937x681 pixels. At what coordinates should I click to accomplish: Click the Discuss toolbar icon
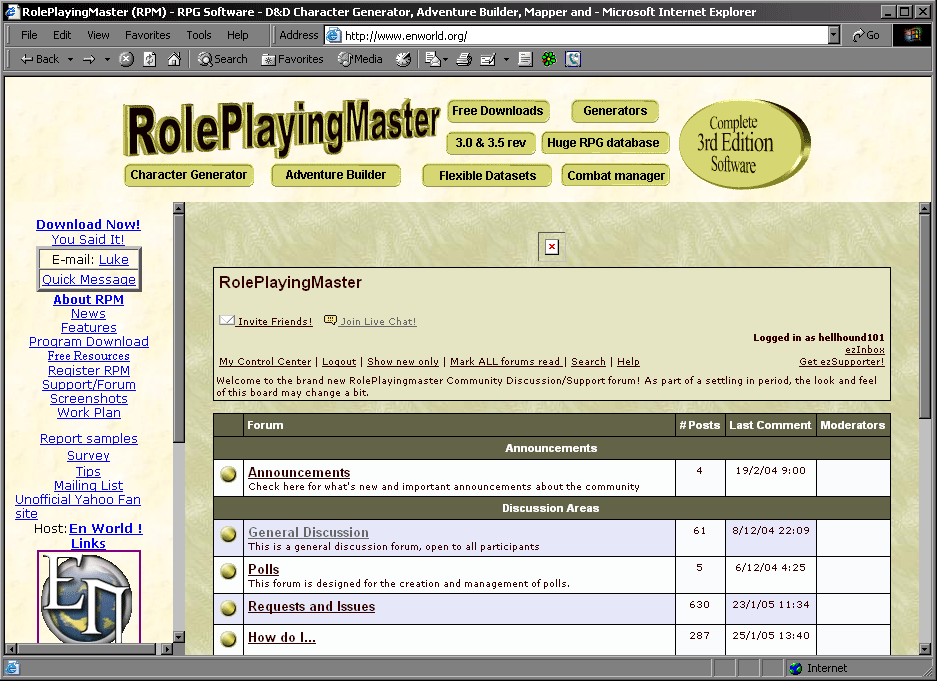click(525, 59)
